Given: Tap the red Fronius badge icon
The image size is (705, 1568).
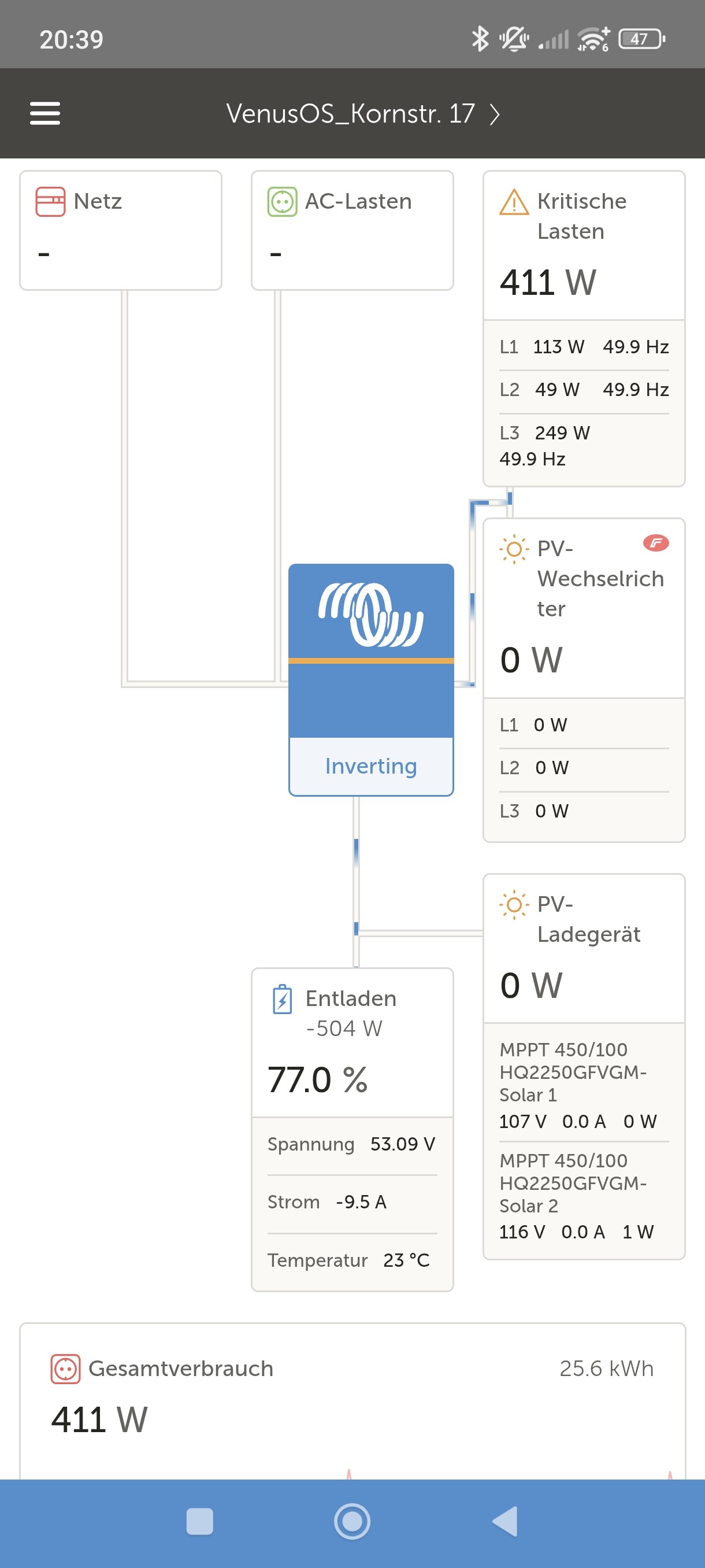Looking at the screenshot, I should [x=655, y=542].
